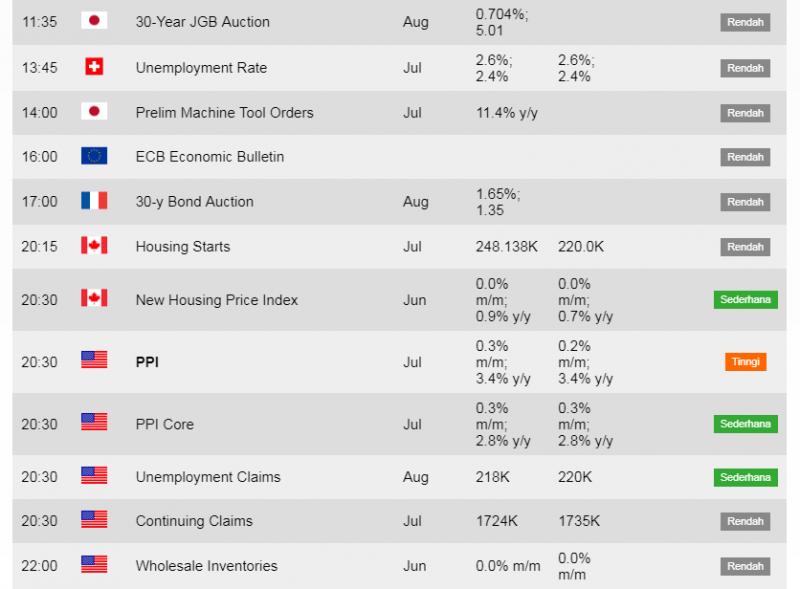This screenshot has height=589, width=800.
Task: Click the US flag beside PPI
Action: 94,360
